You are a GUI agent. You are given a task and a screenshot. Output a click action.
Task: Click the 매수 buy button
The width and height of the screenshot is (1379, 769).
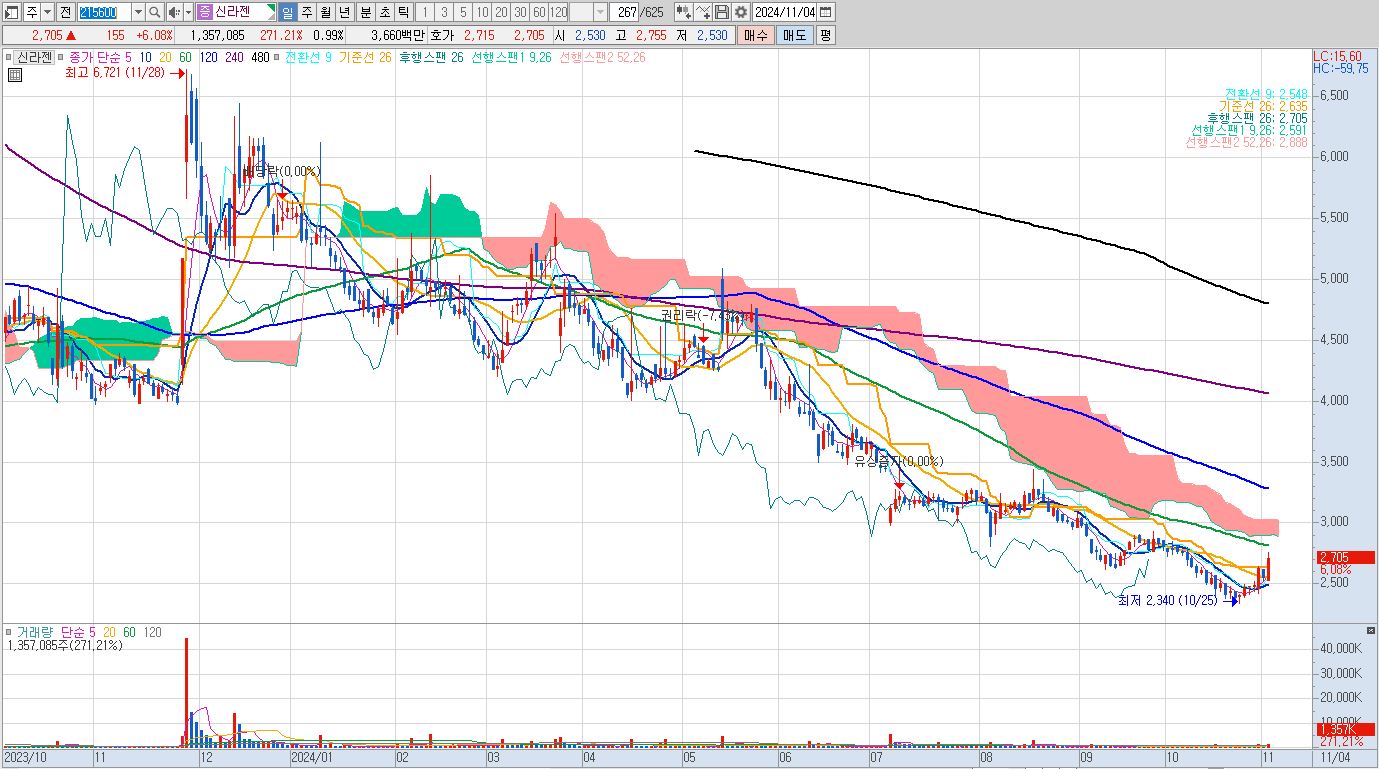(x=756, y=35)
